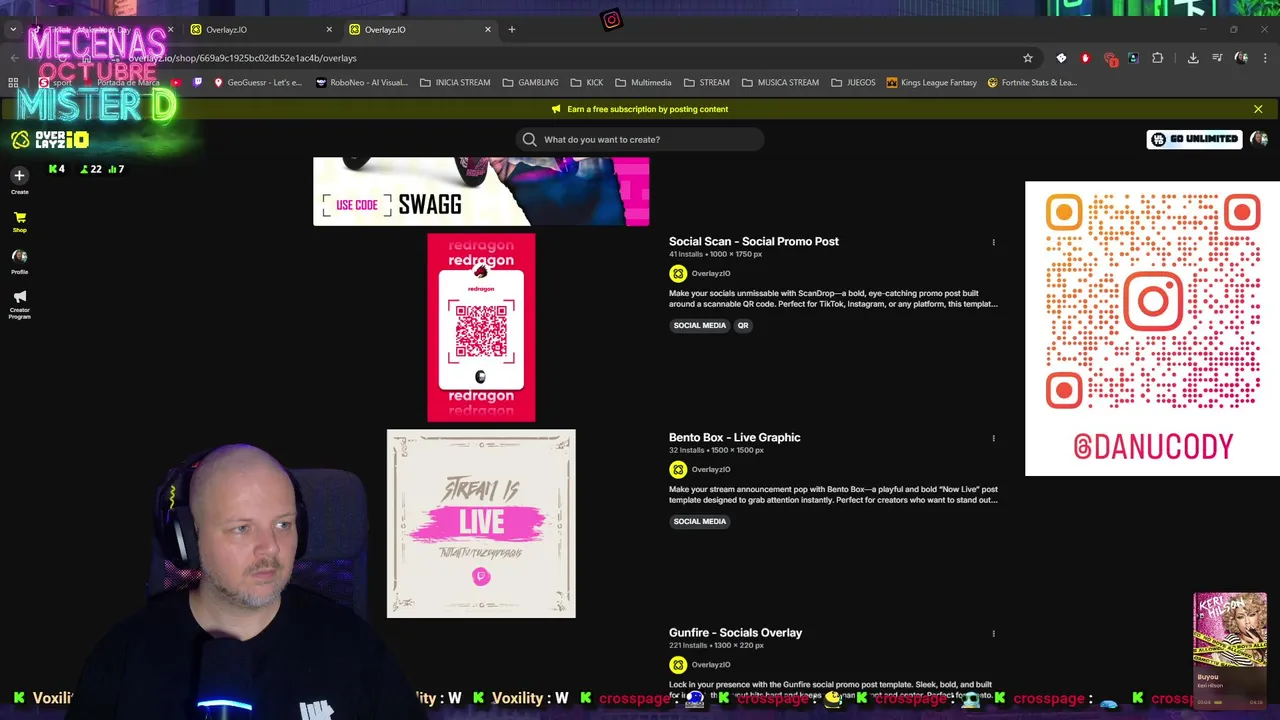Click the Overlayz.IO logo

click(49, 140)
